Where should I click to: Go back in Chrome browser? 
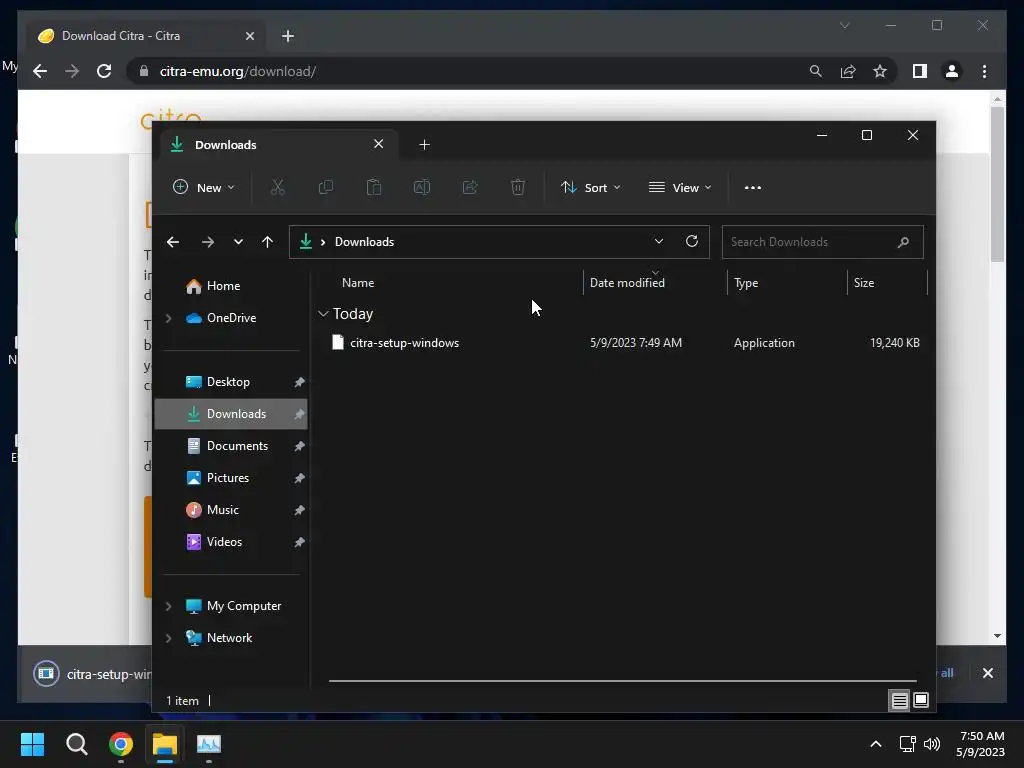click(40, 71)
